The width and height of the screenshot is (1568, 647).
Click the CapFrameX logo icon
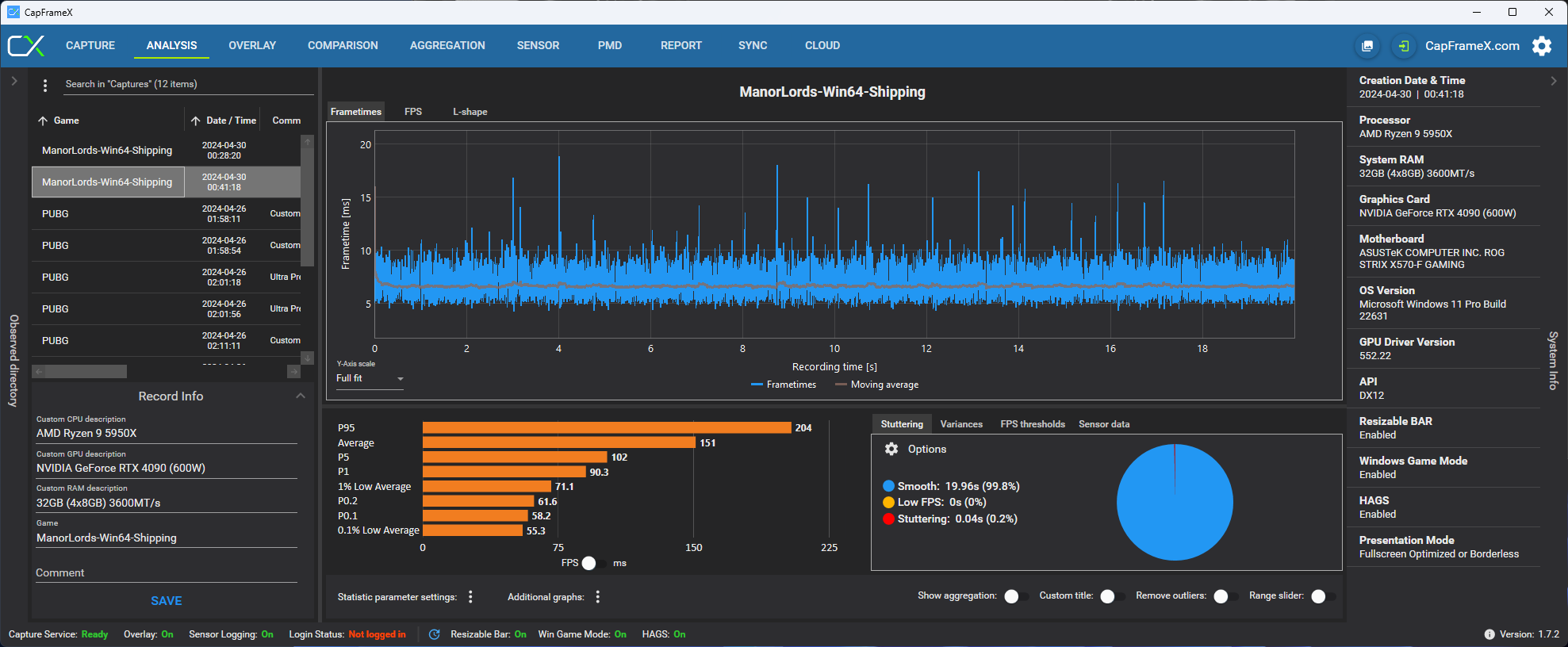click(26, 46)
